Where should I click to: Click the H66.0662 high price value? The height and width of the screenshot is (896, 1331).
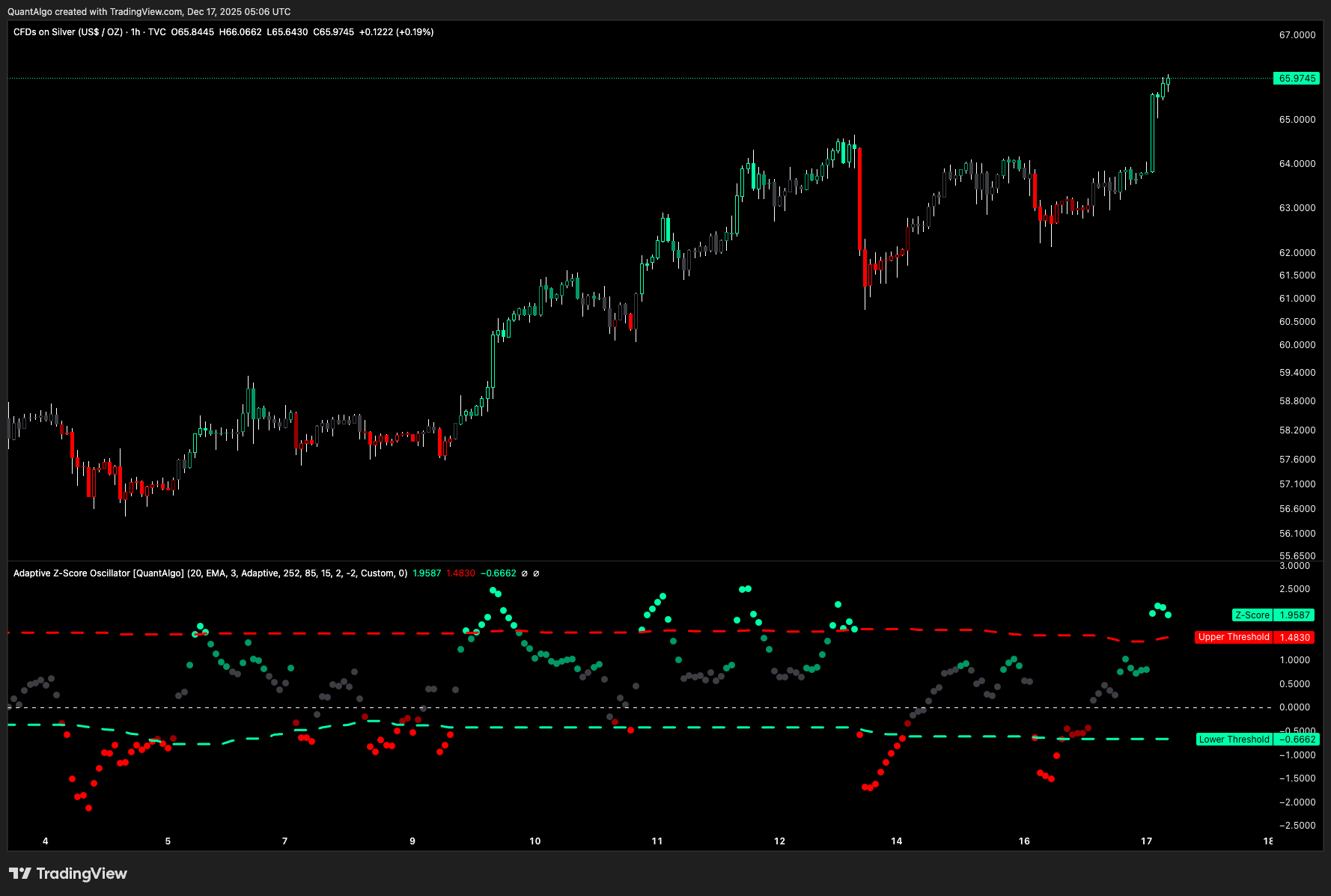click(x=240, y=32)
